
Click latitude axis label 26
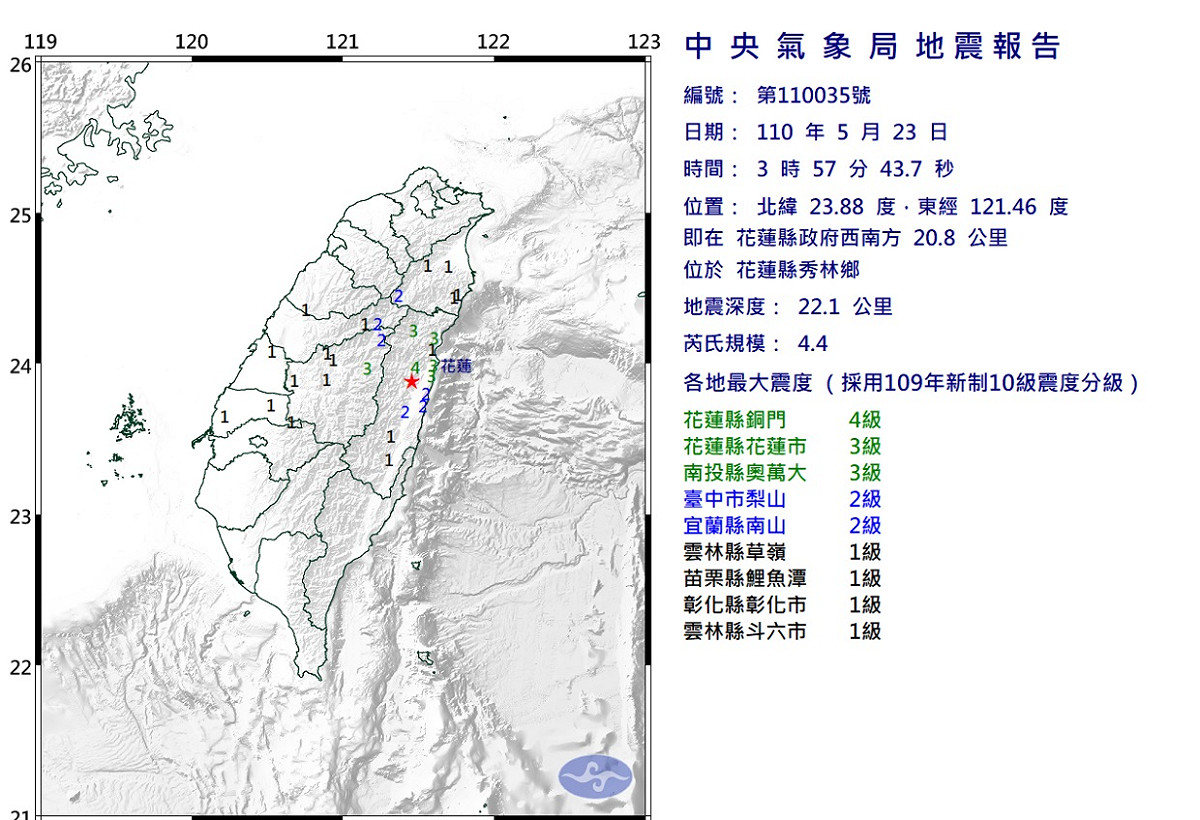(19, 65)
